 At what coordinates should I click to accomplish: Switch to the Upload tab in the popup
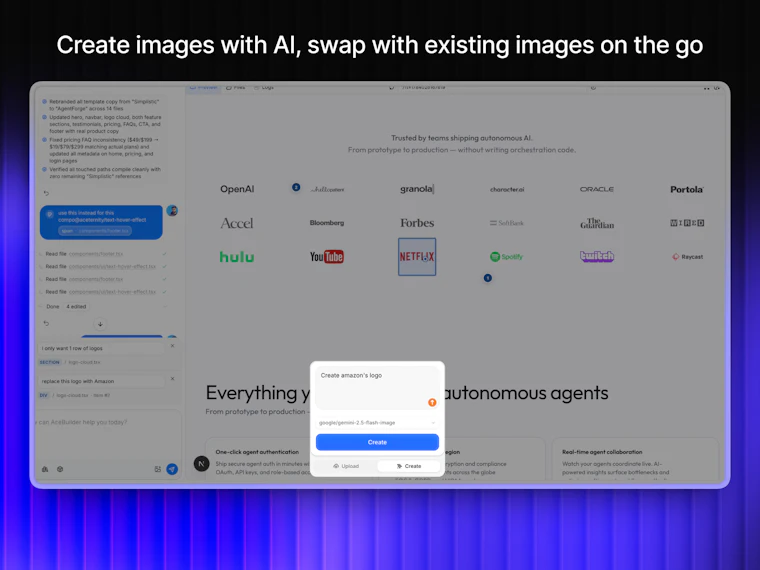tap(346, 466)
